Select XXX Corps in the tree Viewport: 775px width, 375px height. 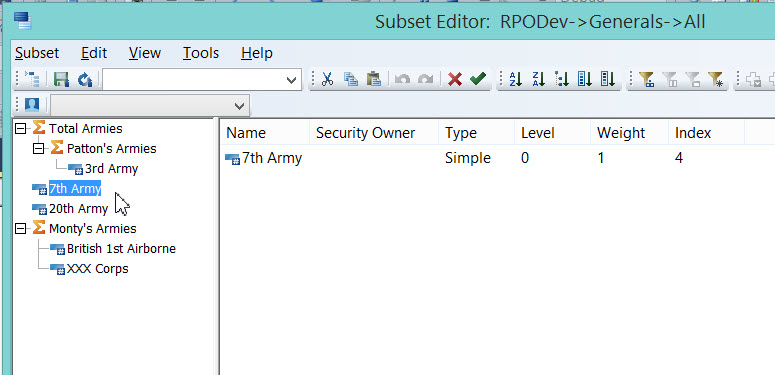(97, 269)
